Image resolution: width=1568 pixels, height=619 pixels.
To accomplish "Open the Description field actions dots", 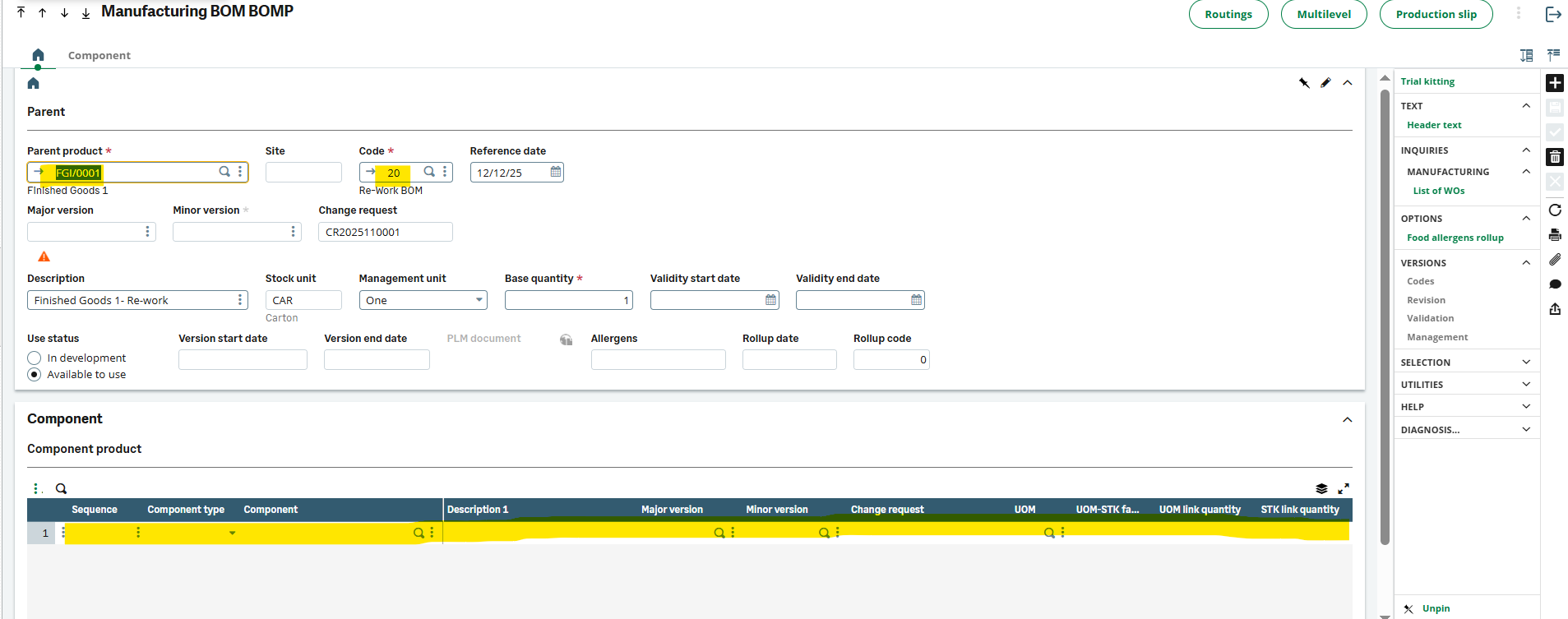I will pos(240,300).
